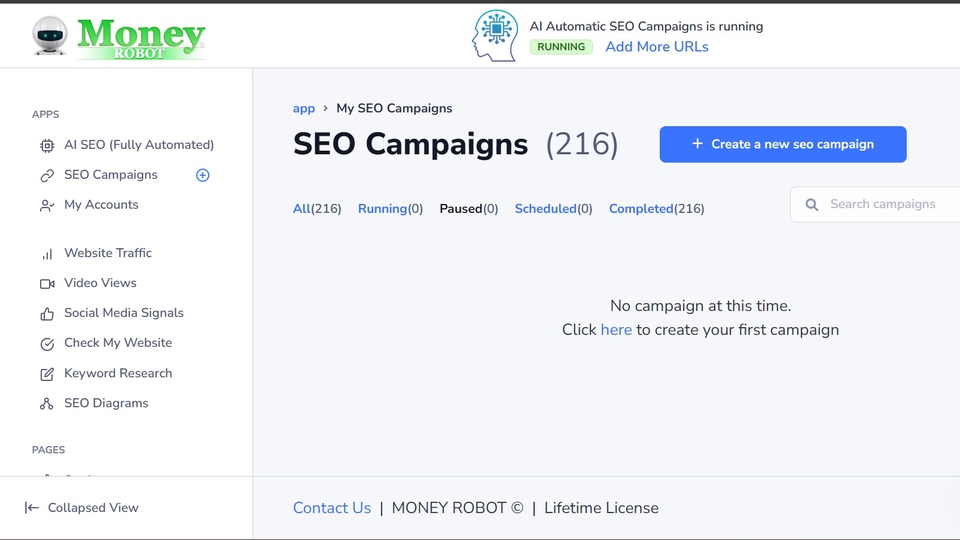Click the SEO Diagrams node icon
The width and height of the screenshot is (960, 540).
(47, 404)
